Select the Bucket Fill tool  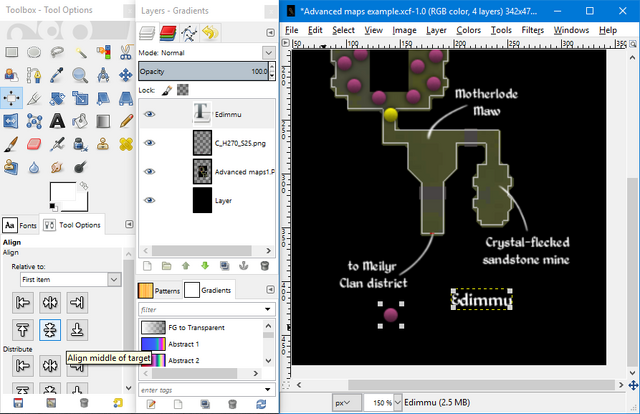pos(80,121)
